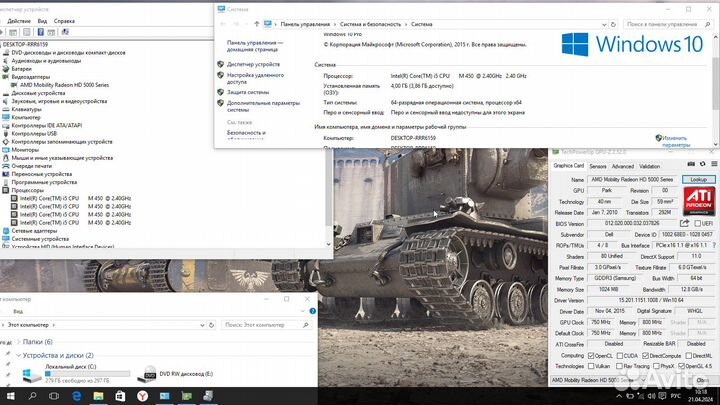720x405 pixels.
Task: Switch to Advanced tab in GPU-Z
Action: [x=623, y=166]
